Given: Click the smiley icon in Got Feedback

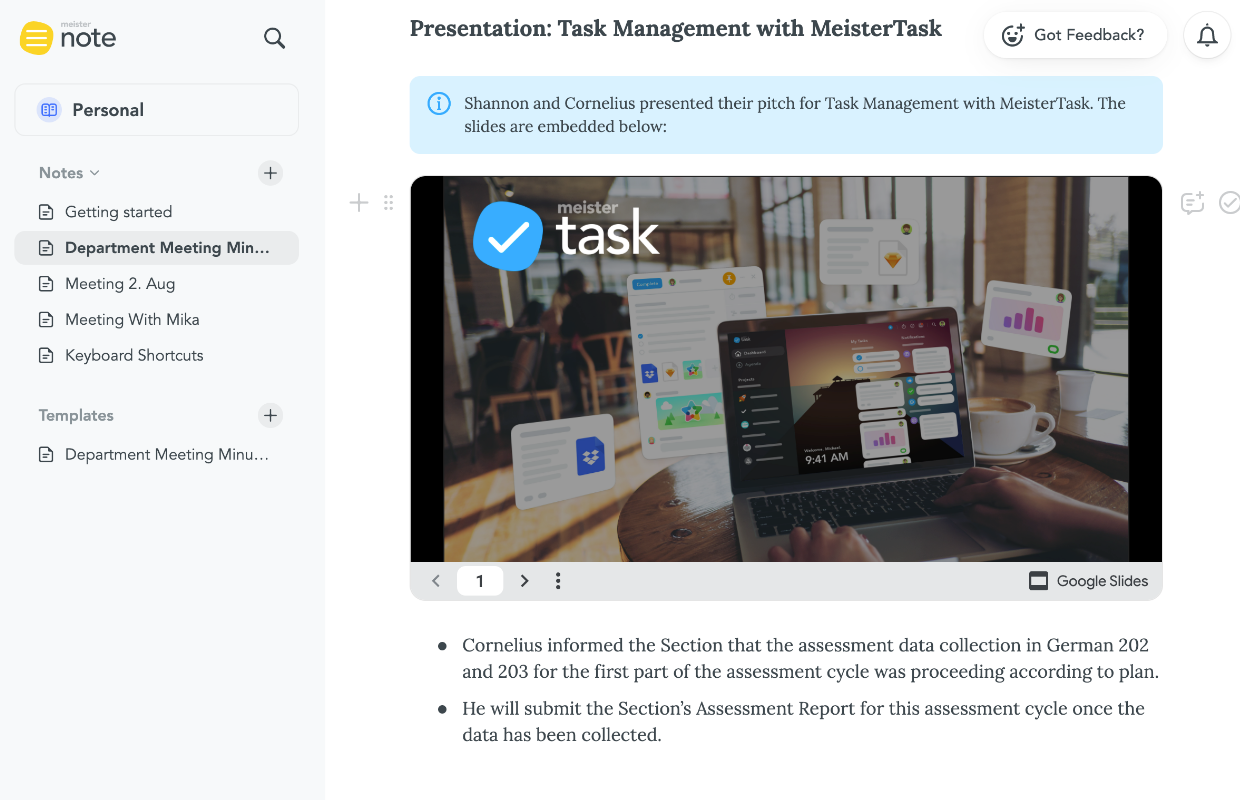Looking at the screenshot, I should [1013, 36].
